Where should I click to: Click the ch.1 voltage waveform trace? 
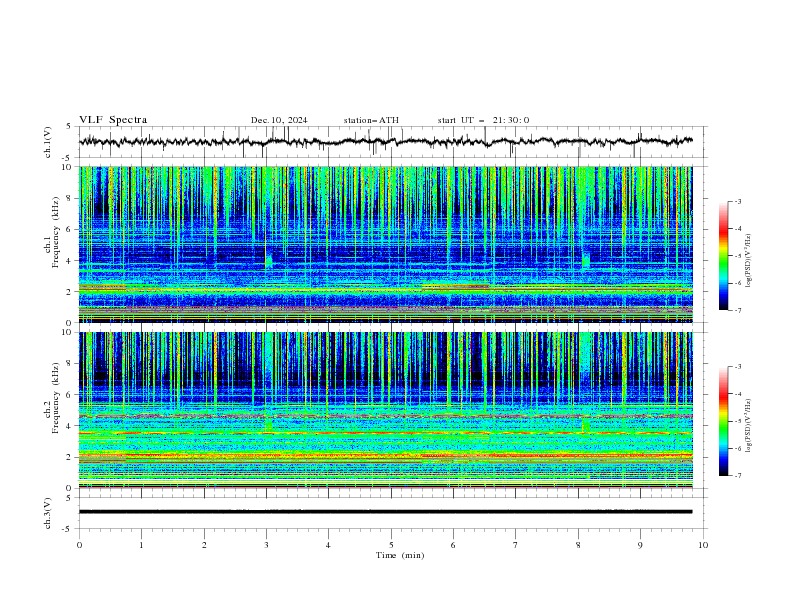(386, 142)
